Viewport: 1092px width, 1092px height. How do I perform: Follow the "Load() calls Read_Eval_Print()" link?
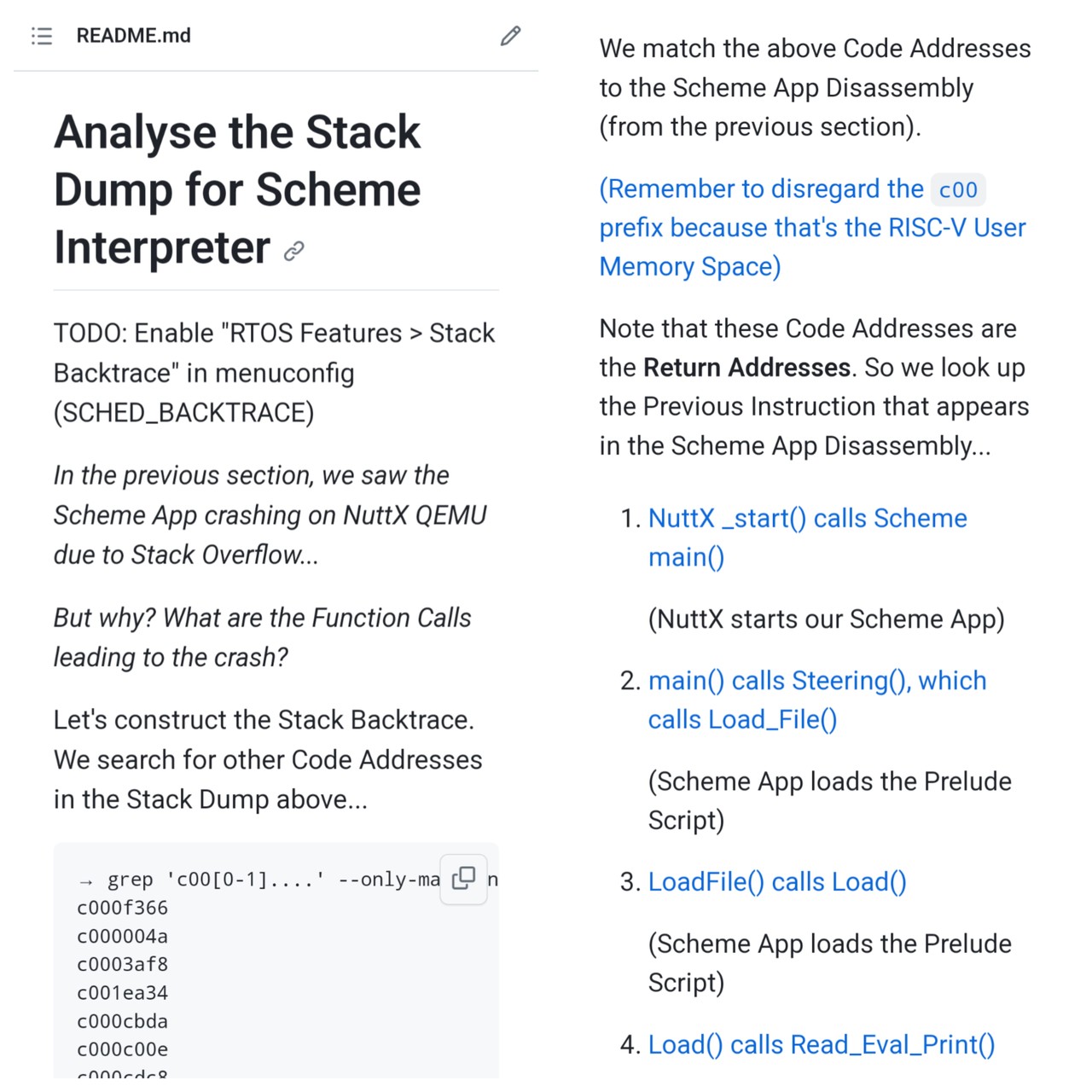coord(821,1044)
